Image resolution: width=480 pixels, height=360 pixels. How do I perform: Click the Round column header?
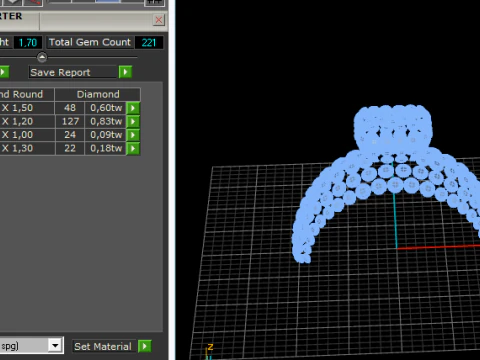[x=27, y=94]
